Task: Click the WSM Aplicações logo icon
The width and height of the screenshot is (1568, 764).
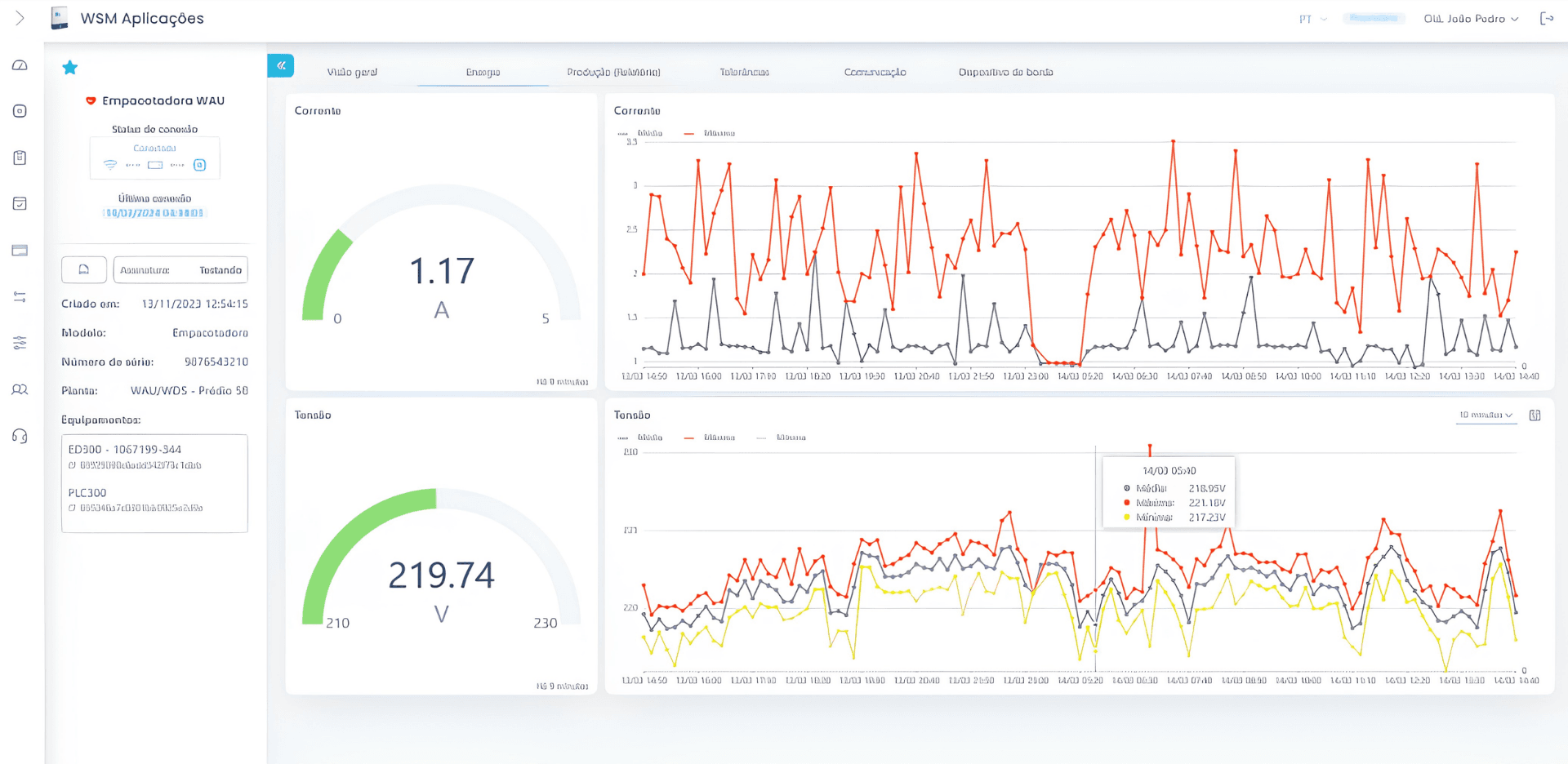Action: (60, 18)
